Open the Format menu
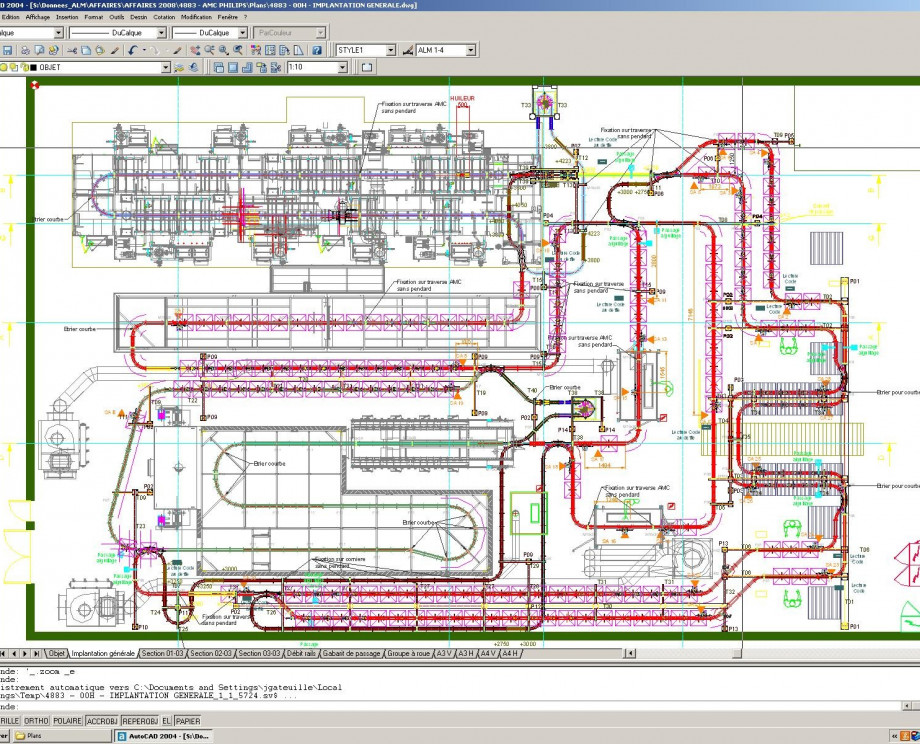920x744 pixels. point(94,17)
